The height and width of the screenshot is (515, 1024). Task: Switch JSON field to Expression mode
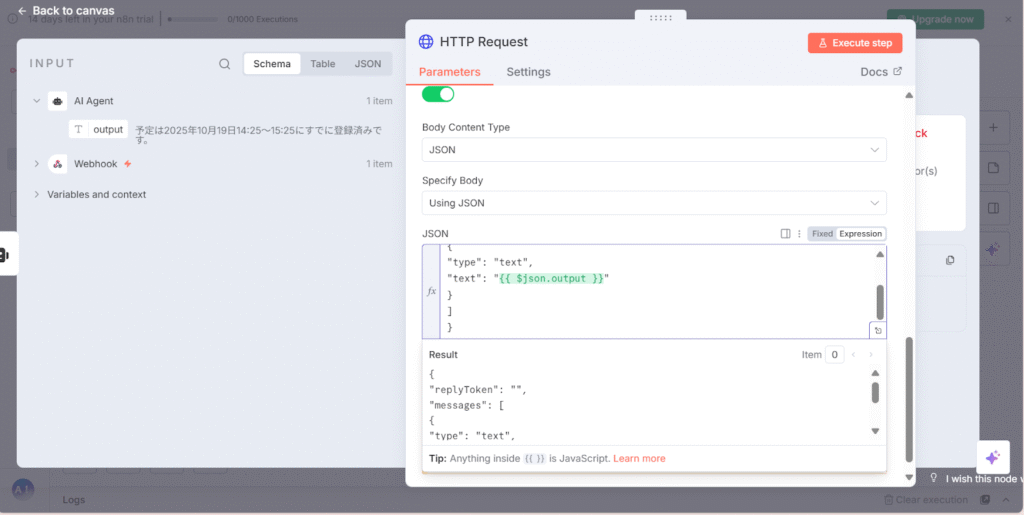tap(860, 234)
